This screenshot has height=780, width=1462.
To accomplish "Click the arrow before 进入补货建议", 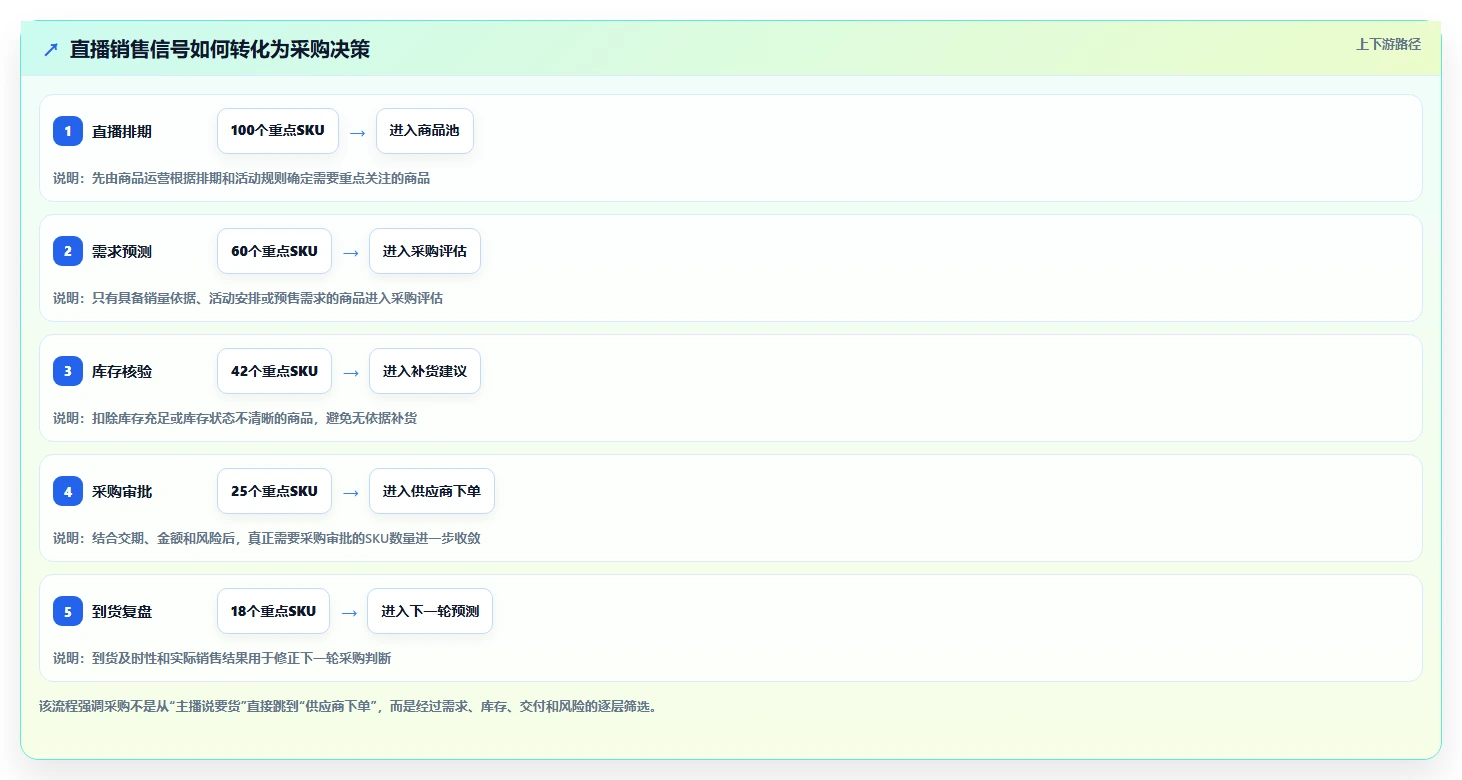I will pos(350,372).
